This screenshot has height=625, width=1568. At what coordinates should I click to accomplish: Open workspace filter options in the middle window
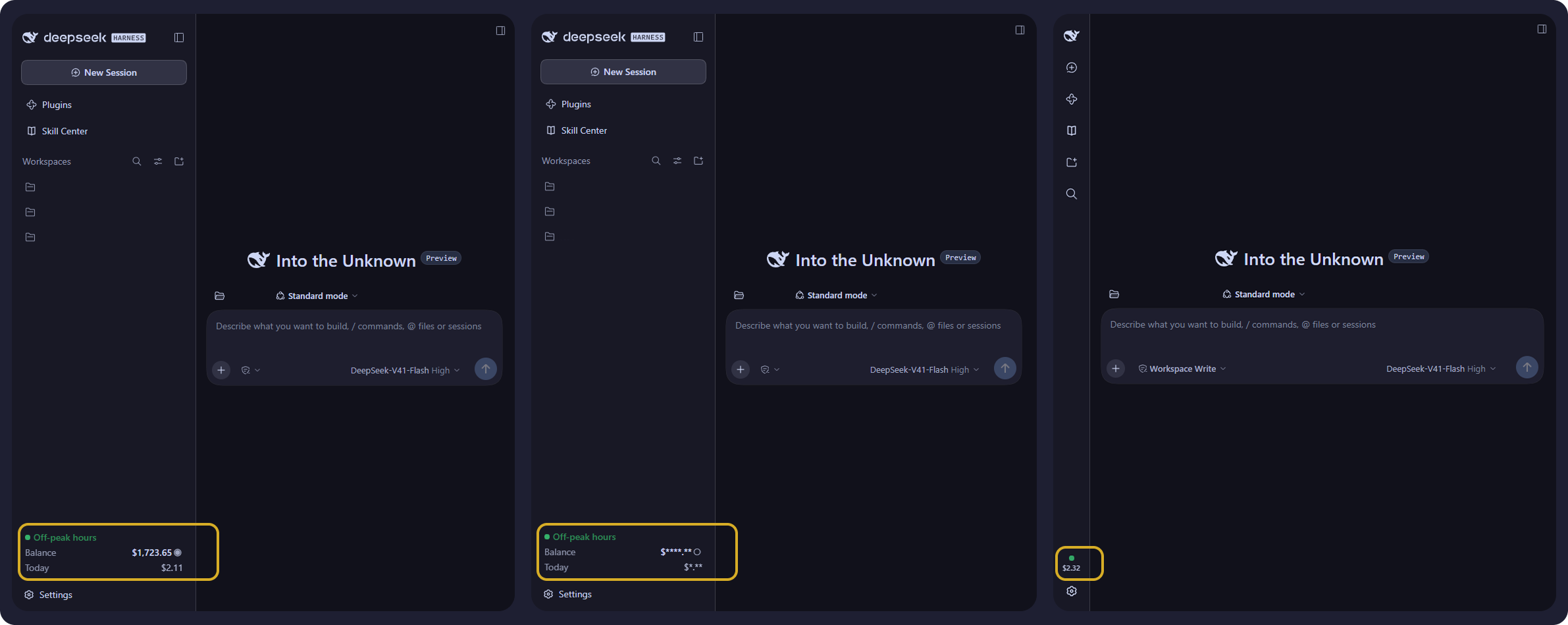pos(677,161)
